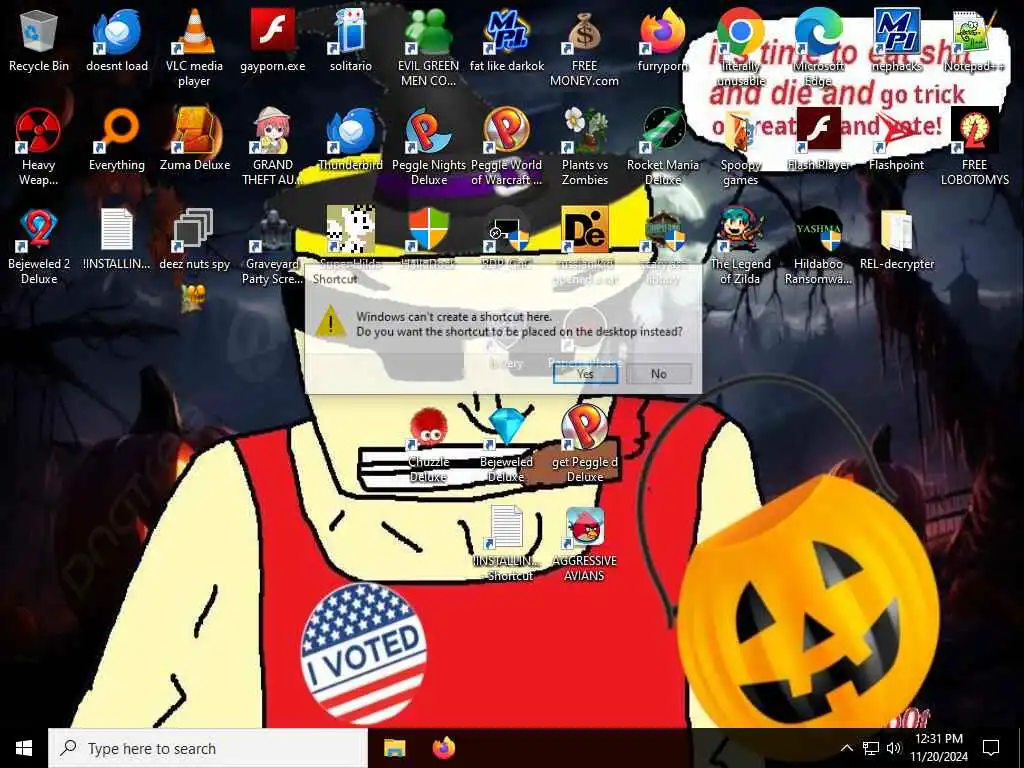Click the taskbar clock showing 12:31 PM

click(940, 748)
